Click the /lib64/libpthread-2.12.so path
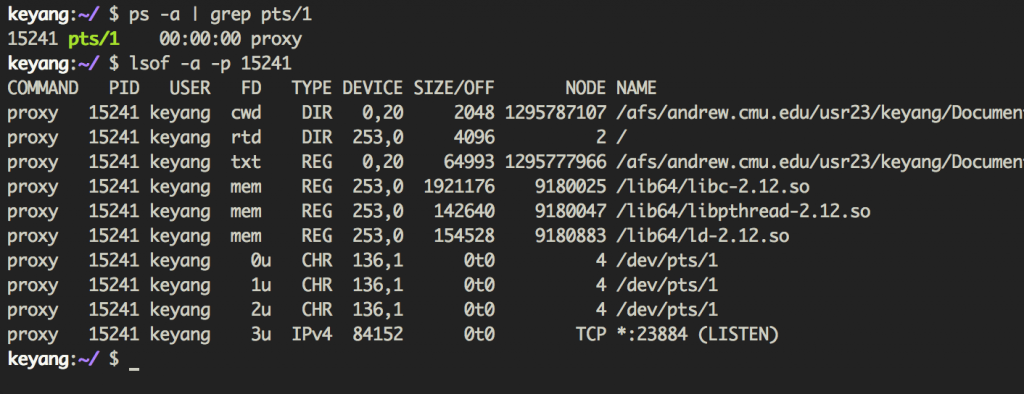 743,212
